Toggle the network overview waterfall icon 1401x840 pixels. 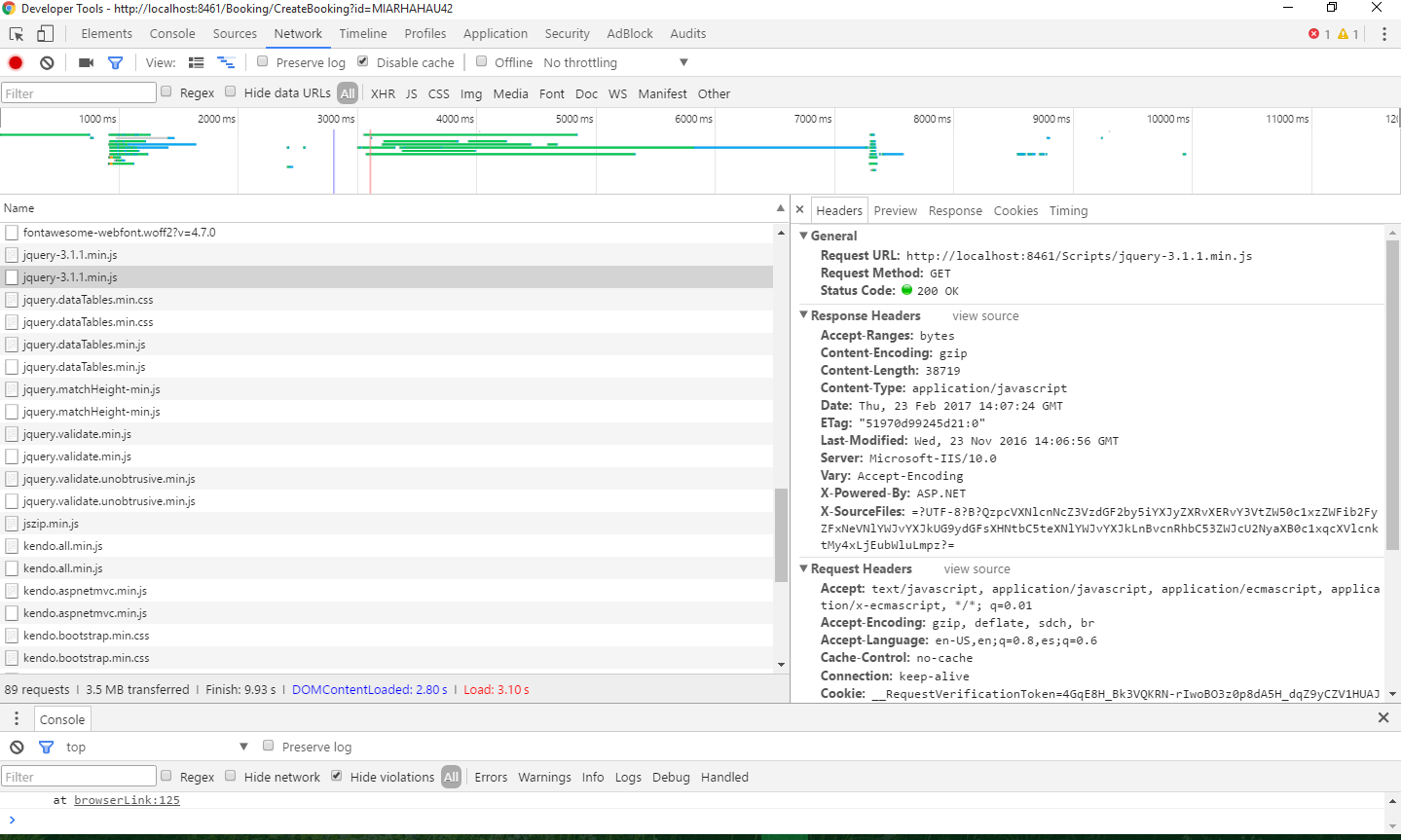coord(226,62)
